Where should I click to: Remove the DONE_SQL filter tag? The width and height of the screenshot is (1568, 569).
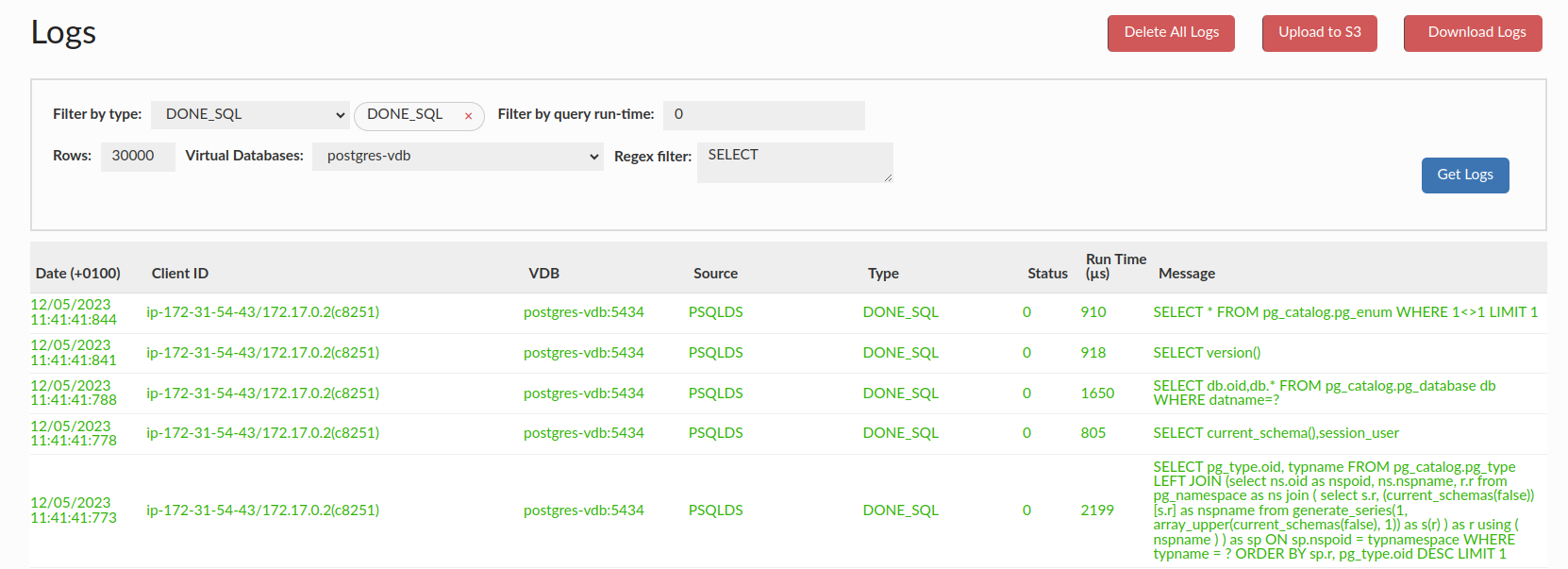pyautogui.click(x=468, y=116)
